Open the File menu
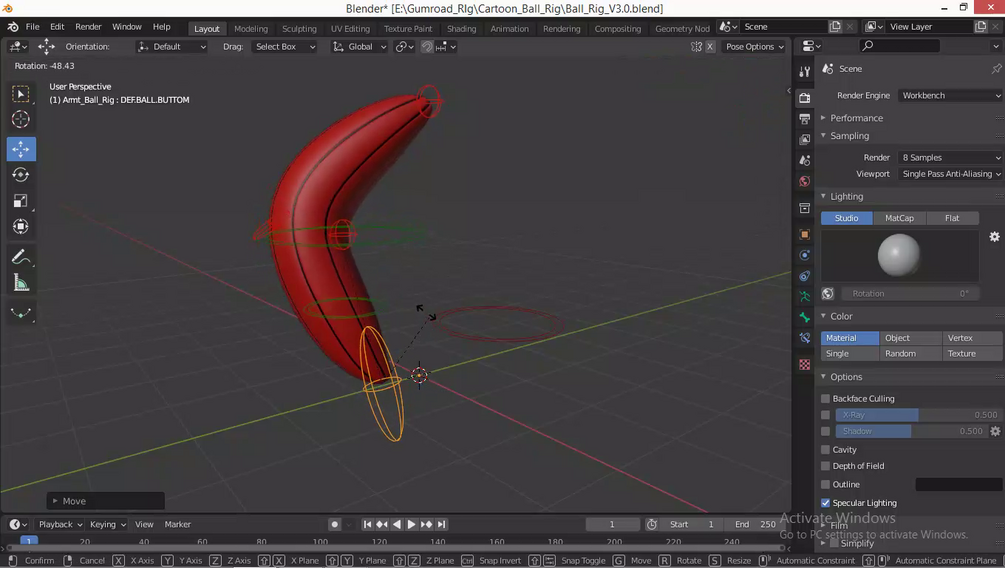The image size is (1005, 568). click(x=32, y=27)
